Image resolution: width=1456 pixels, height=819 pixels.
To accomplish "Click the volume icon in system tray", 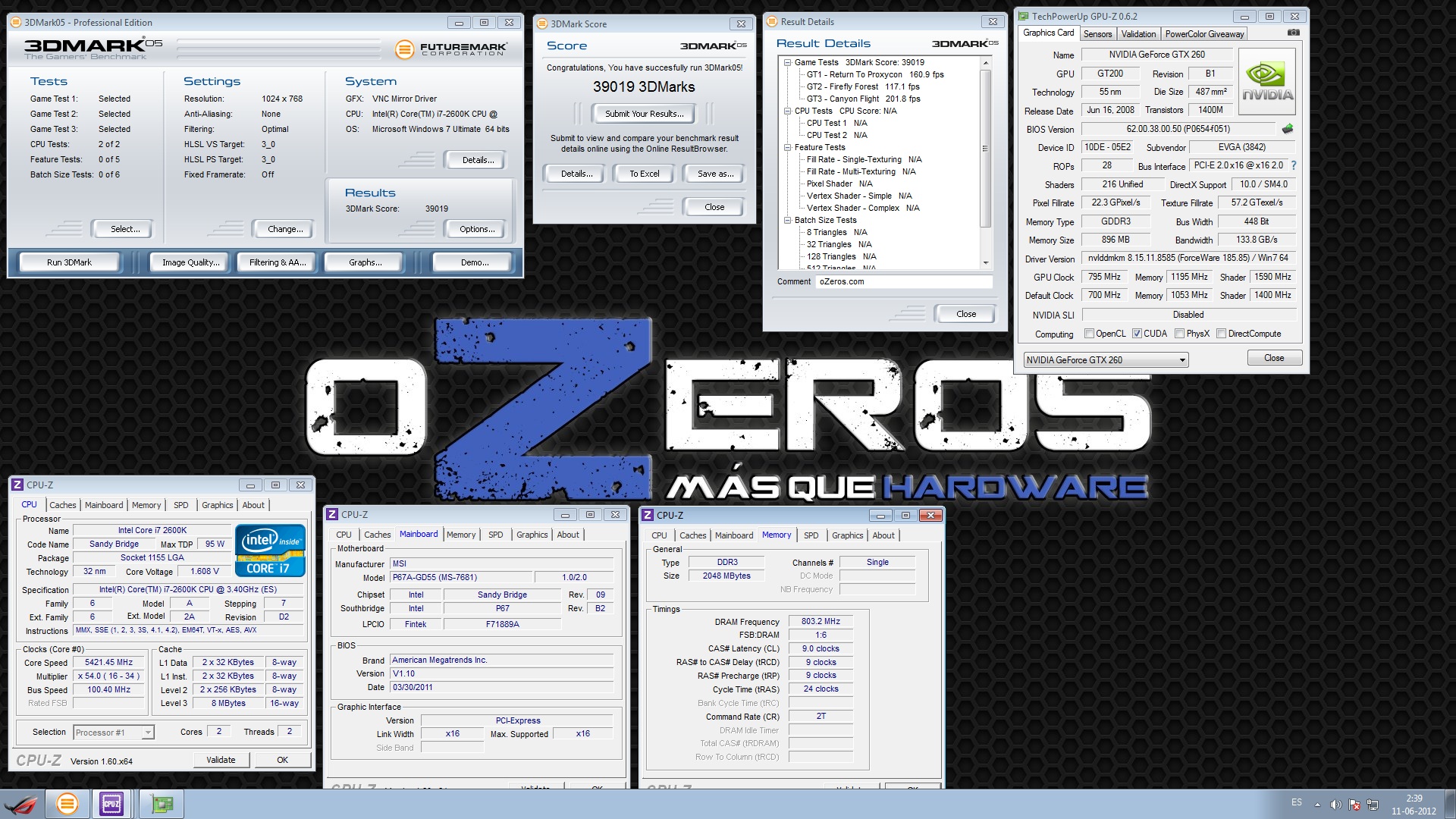I will 1336,804.
